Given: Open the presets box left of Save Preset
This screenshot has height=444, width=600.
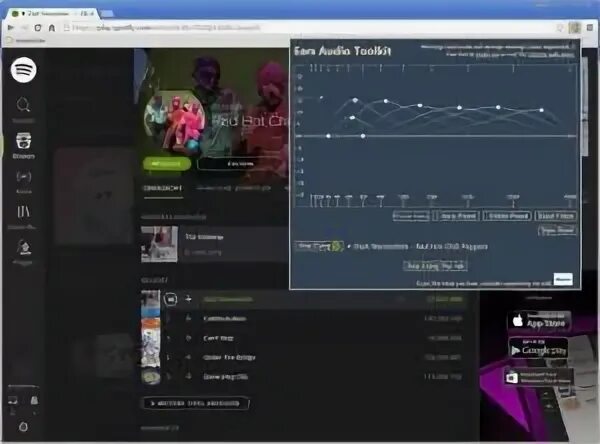Looking at the screenshot, I should 411,216.
